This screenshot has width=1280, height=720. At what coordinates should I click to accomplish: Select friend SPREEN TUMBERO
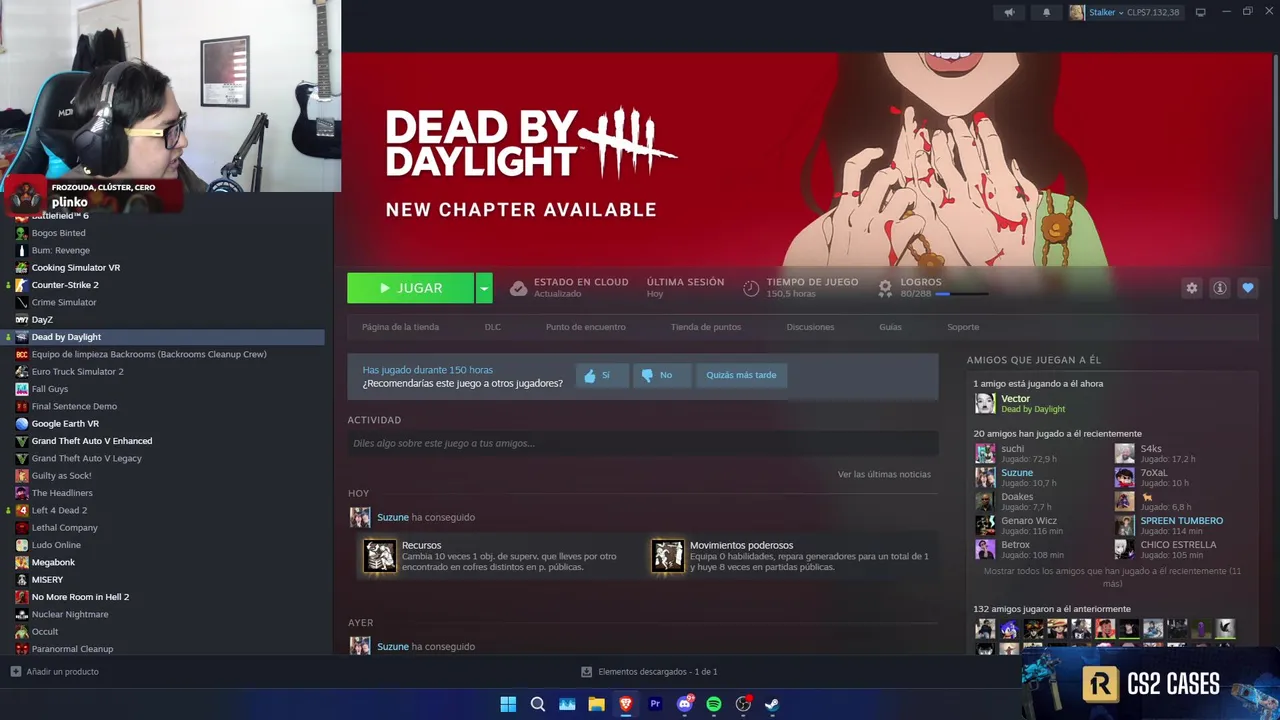coord(1181,521)
